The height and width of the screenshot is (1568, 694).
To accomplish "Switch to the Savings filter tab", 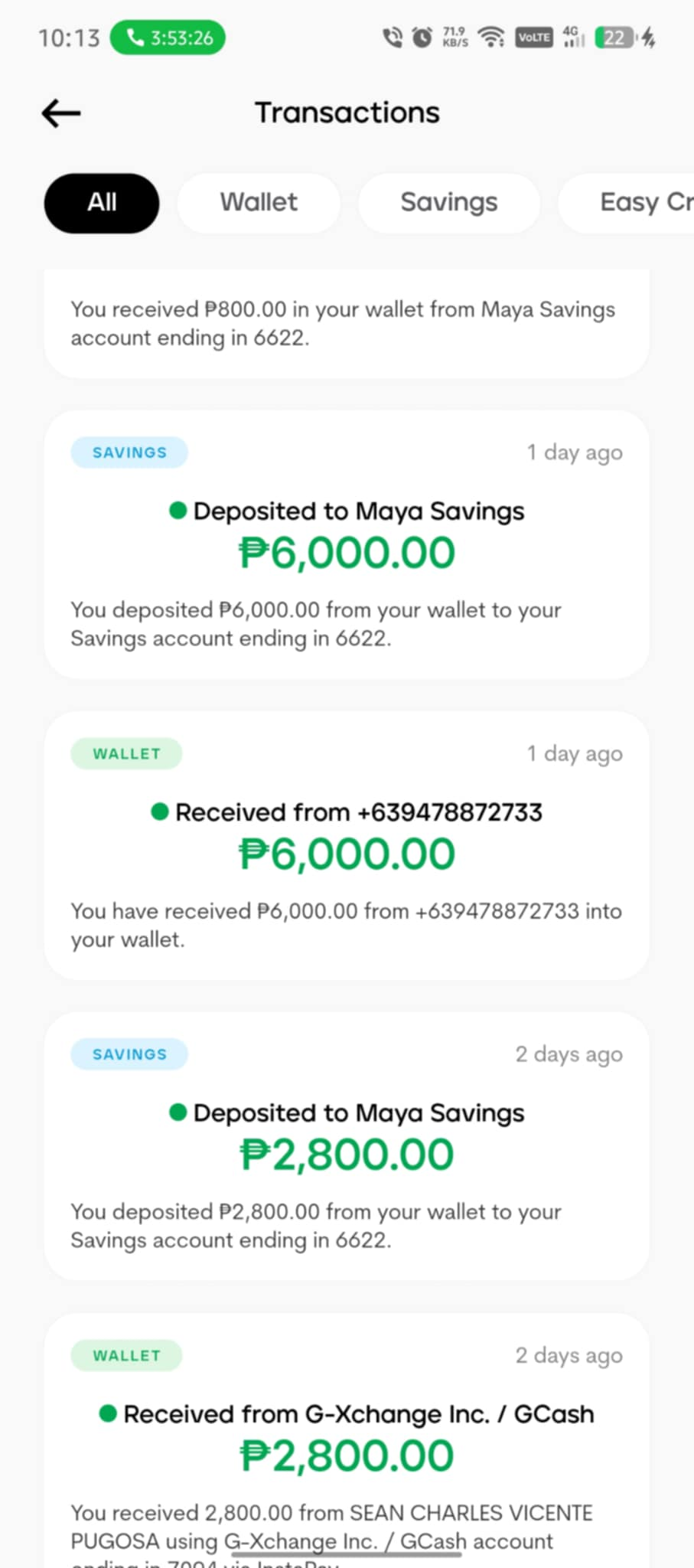I will point(448,203).
